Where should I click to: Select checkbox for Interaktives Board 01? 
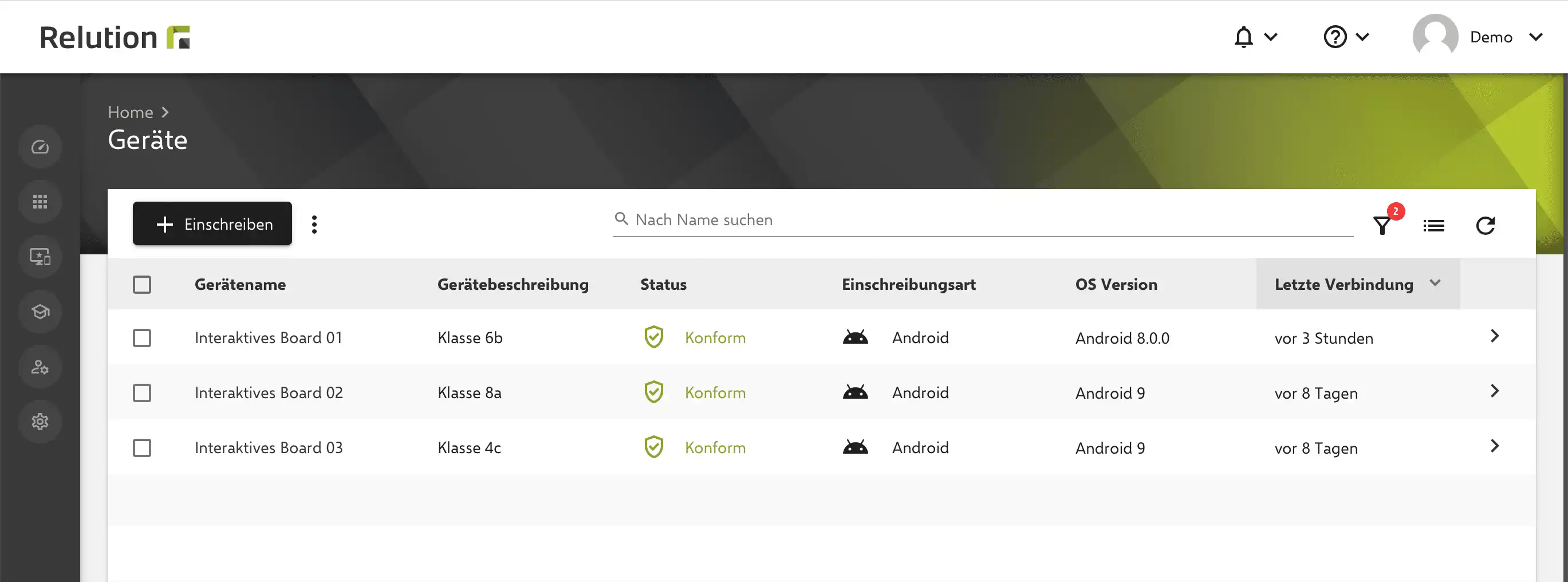142,338
